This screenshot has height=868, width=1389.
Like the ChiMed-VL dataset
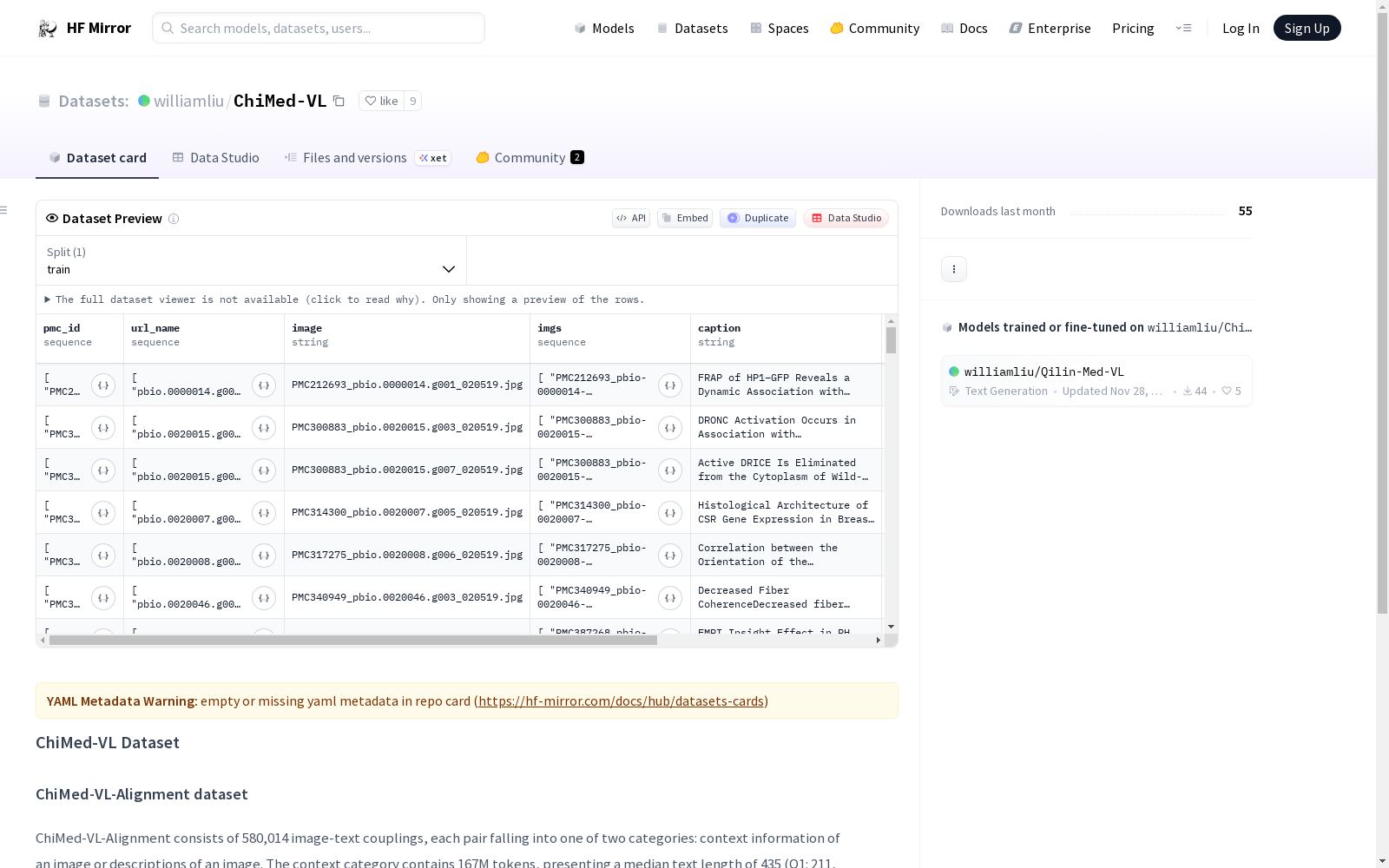pyautogui.click(x=381, y=102)
